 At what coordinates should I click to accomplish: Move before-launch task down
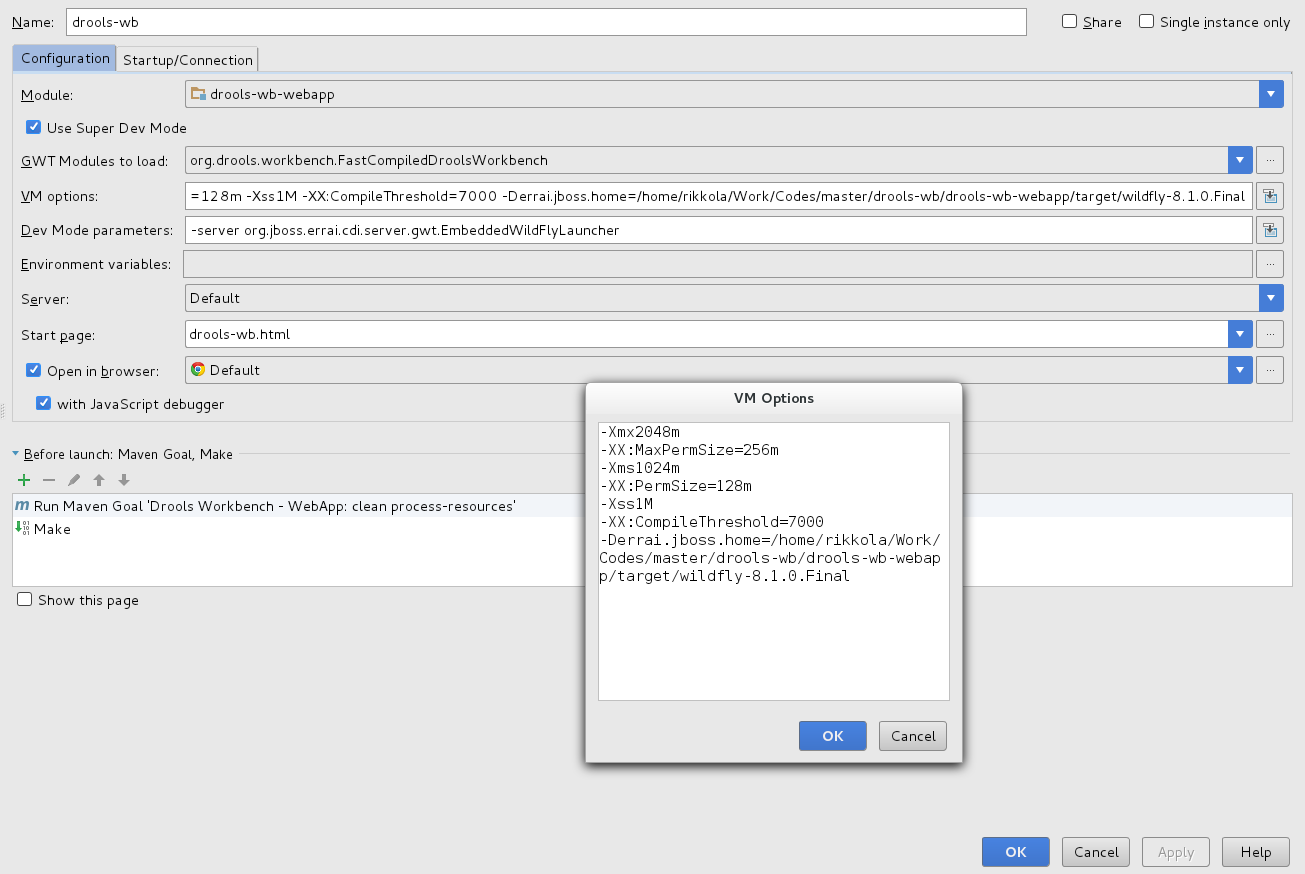tap(124, 480)
